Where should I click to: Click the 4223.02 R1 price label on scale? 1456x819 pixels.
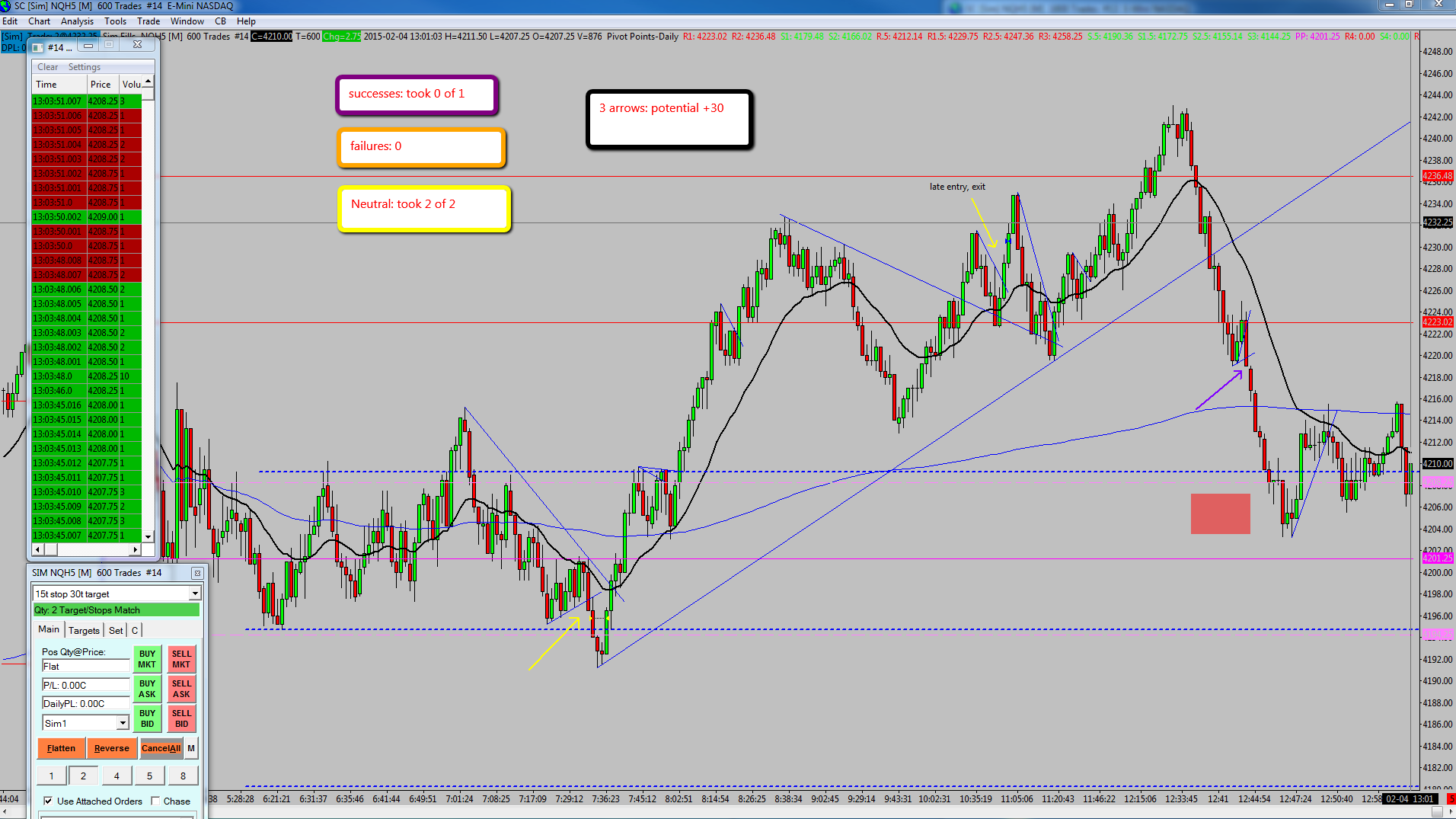pos(1437,322)
